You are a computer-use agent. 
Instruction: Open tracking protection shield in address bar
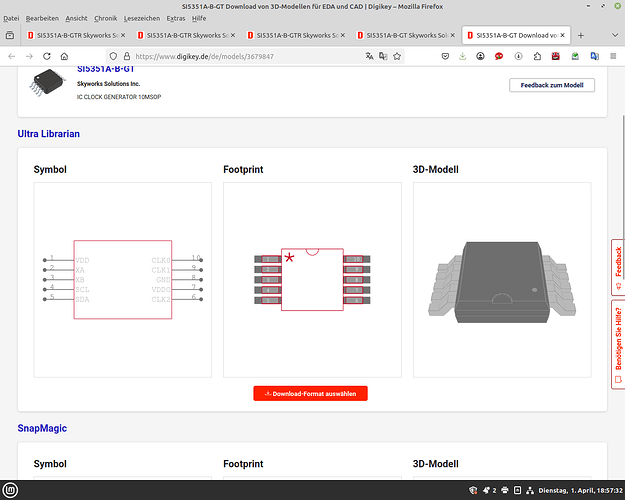click(113, 56)
